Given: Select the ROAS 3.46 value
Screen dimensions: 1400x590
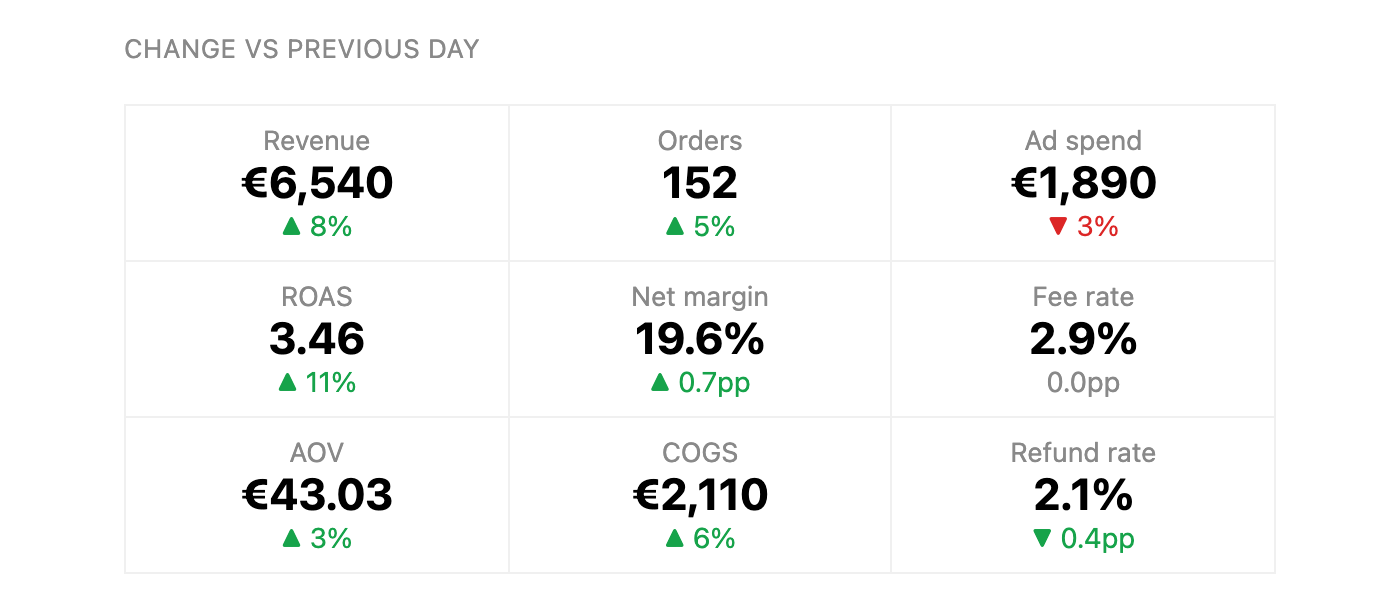Looking at the screenshot, I should 317,339.
